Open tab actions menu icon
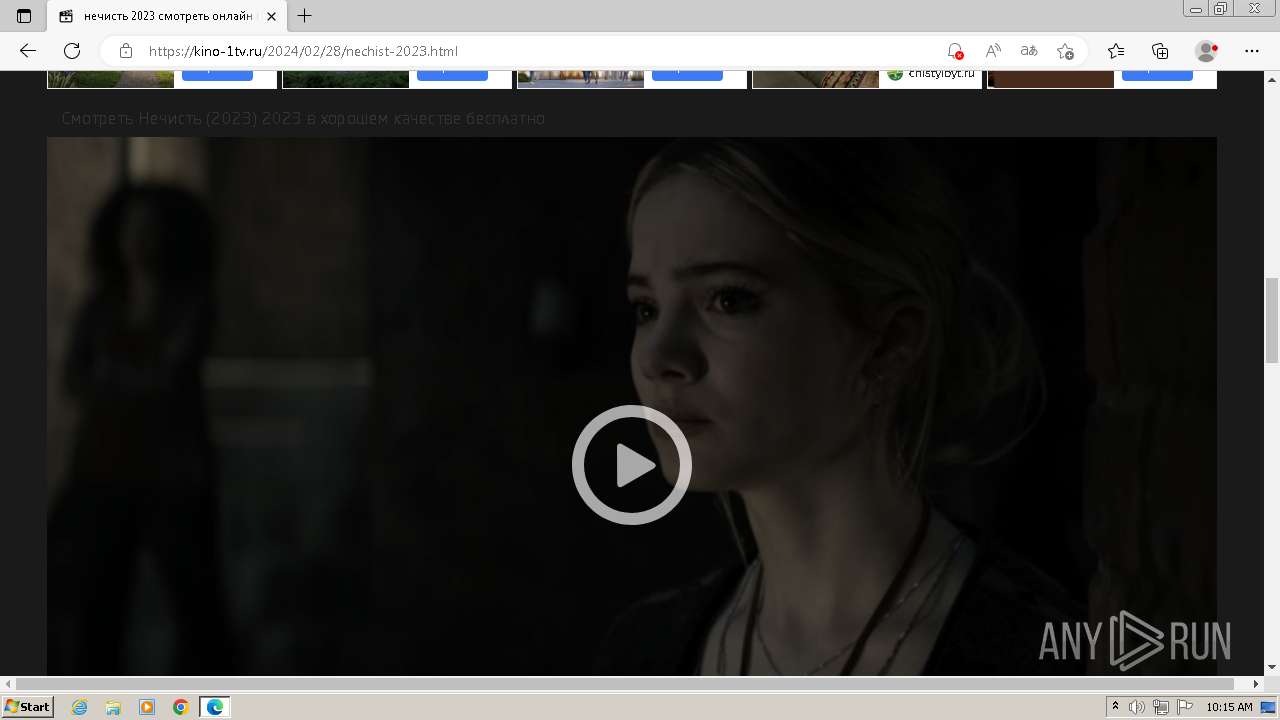Image resolution: width=1280 pixels, height=720 pixels. [24, 16]
